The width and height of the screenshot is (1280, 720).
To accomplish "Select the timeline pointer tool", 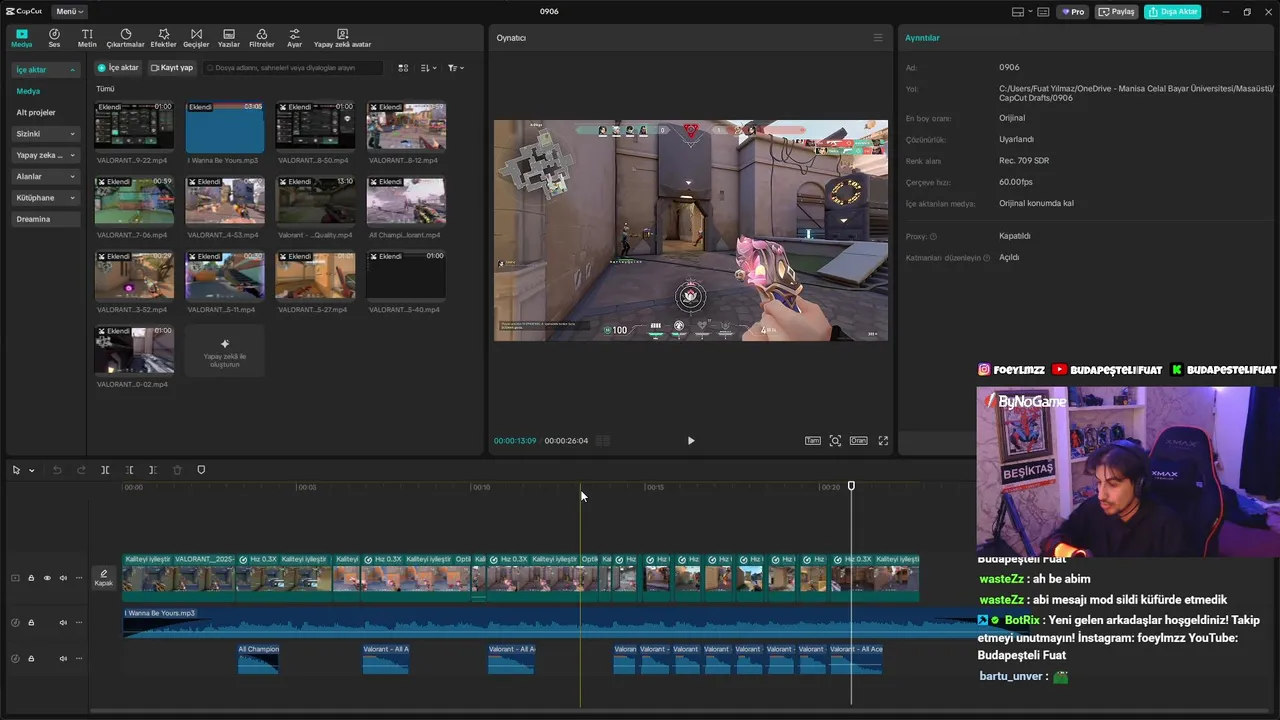I will pyautogui.click(x=16, y=470).
